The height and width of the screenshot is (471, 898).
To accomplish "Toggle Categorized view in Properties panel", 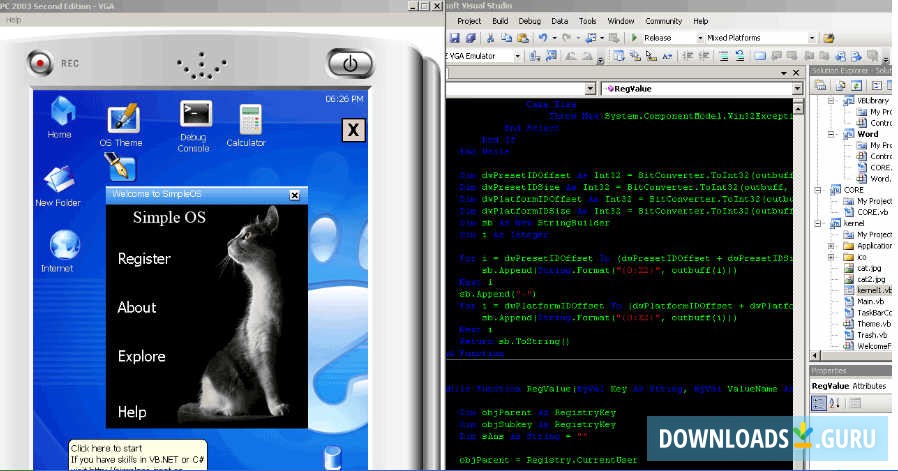I will pos(818,403).
